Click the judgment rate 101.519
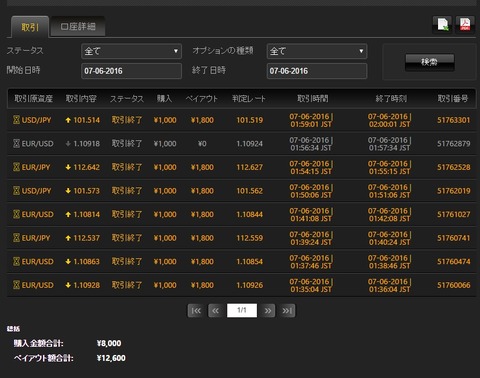This screenshot has width=480, height=378. click(250, 120)
